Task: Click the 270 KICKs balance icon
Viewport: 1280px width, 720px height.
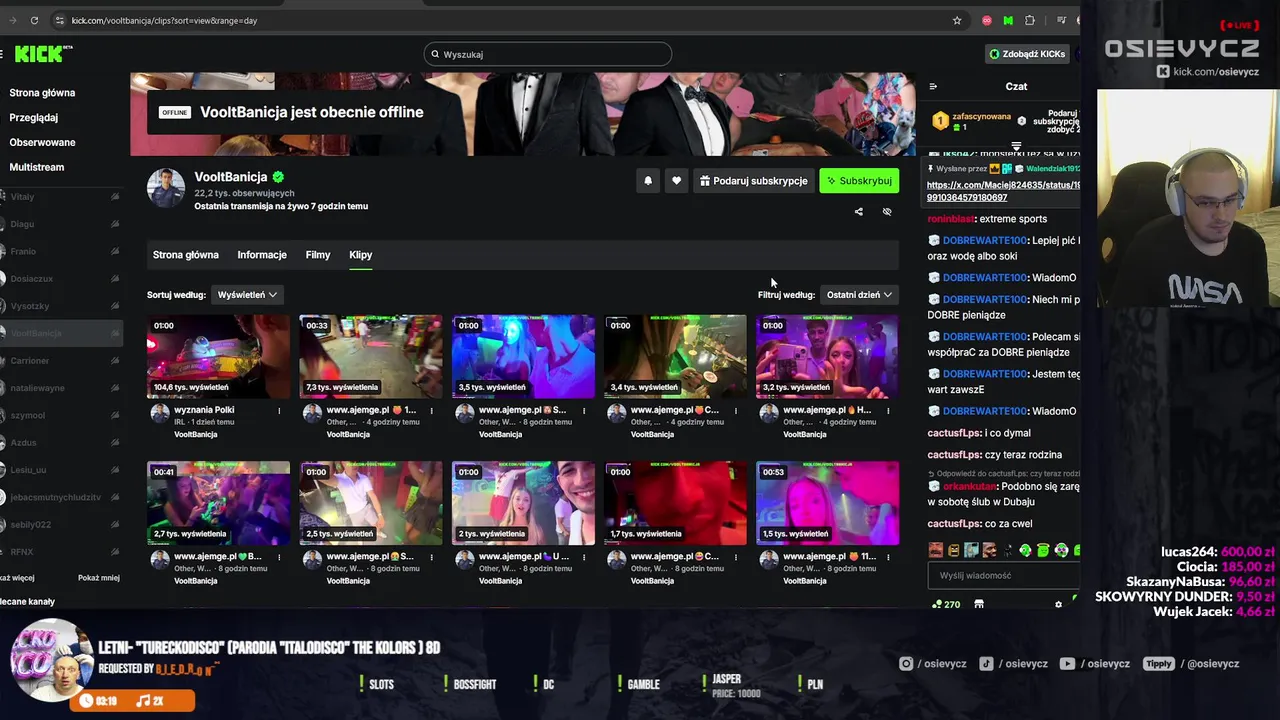Action: click(945, 604)
